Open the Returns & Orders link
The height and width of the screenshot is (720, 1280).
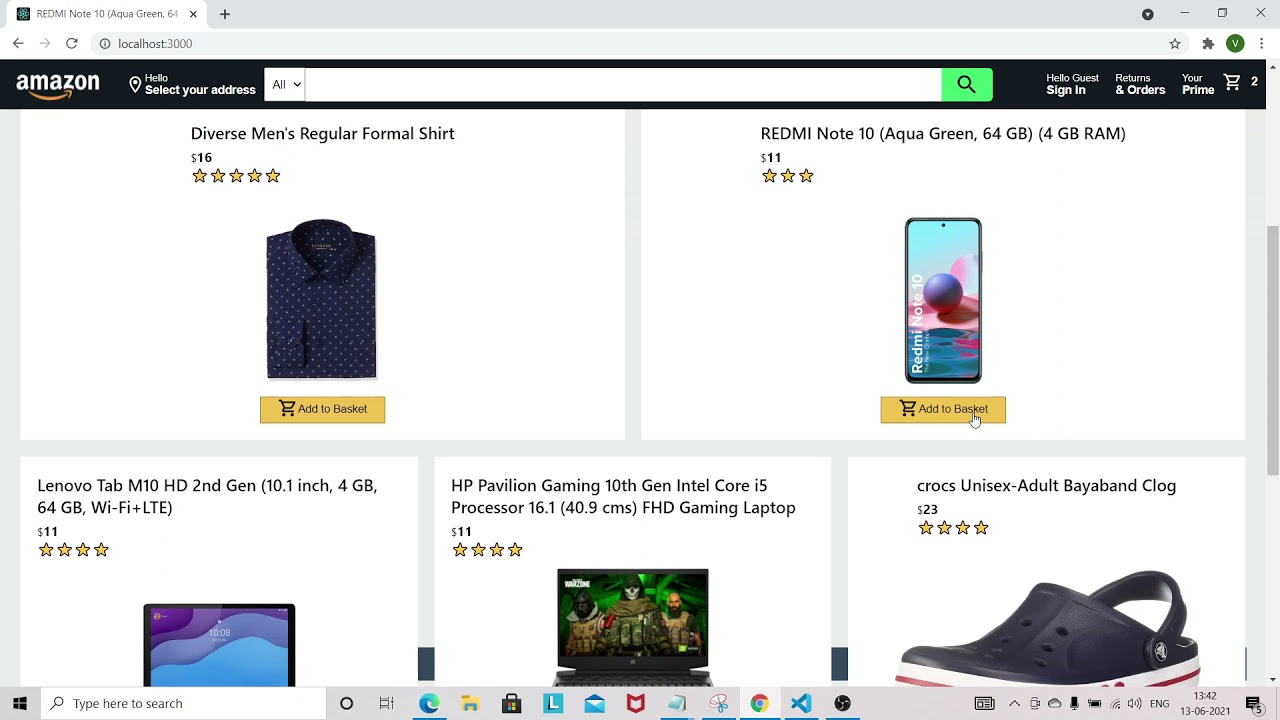(1139, 84)
